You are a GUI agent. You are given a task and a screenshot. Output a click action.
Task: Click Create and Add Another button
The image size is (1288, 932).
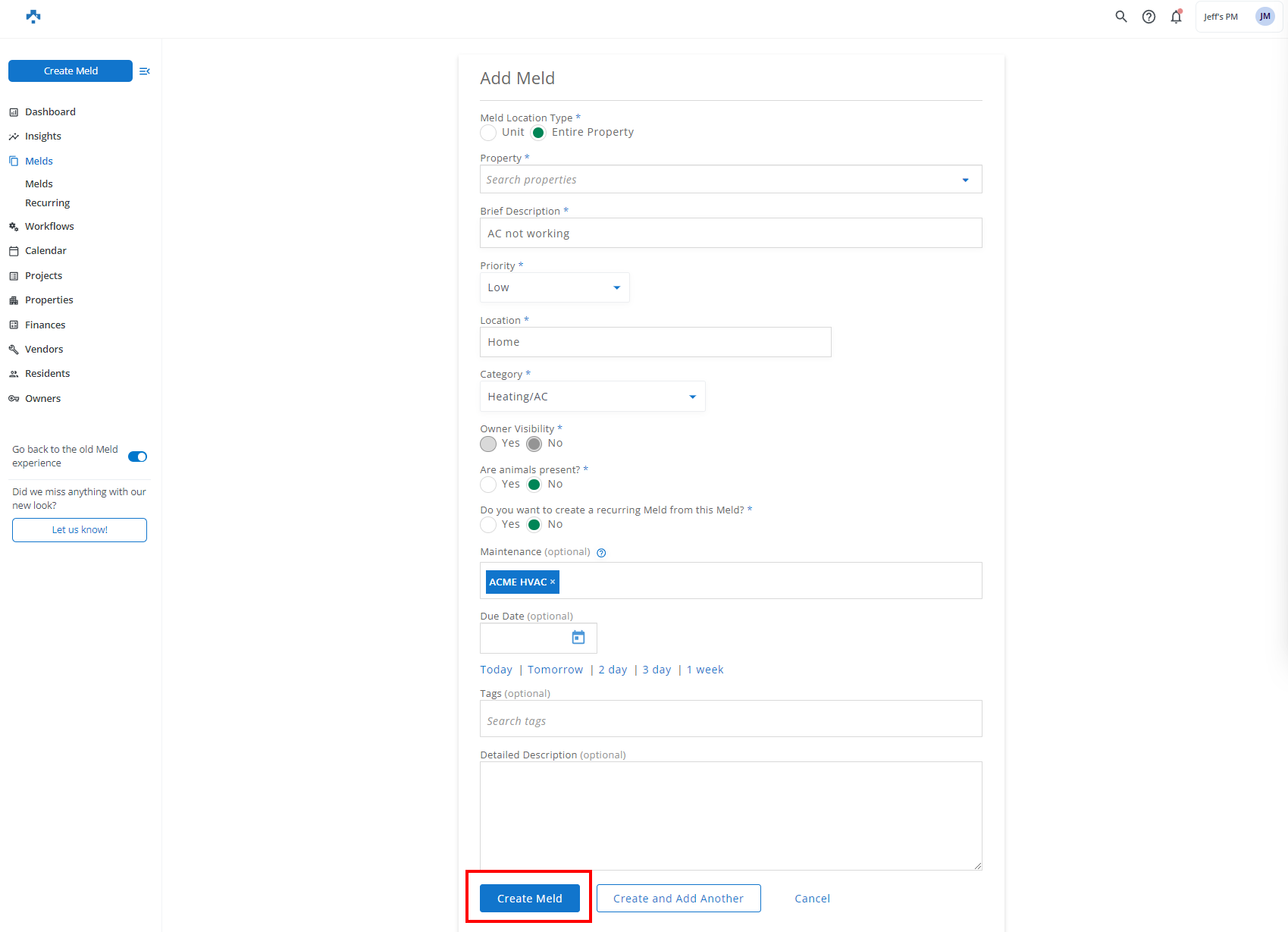point(678,899)
